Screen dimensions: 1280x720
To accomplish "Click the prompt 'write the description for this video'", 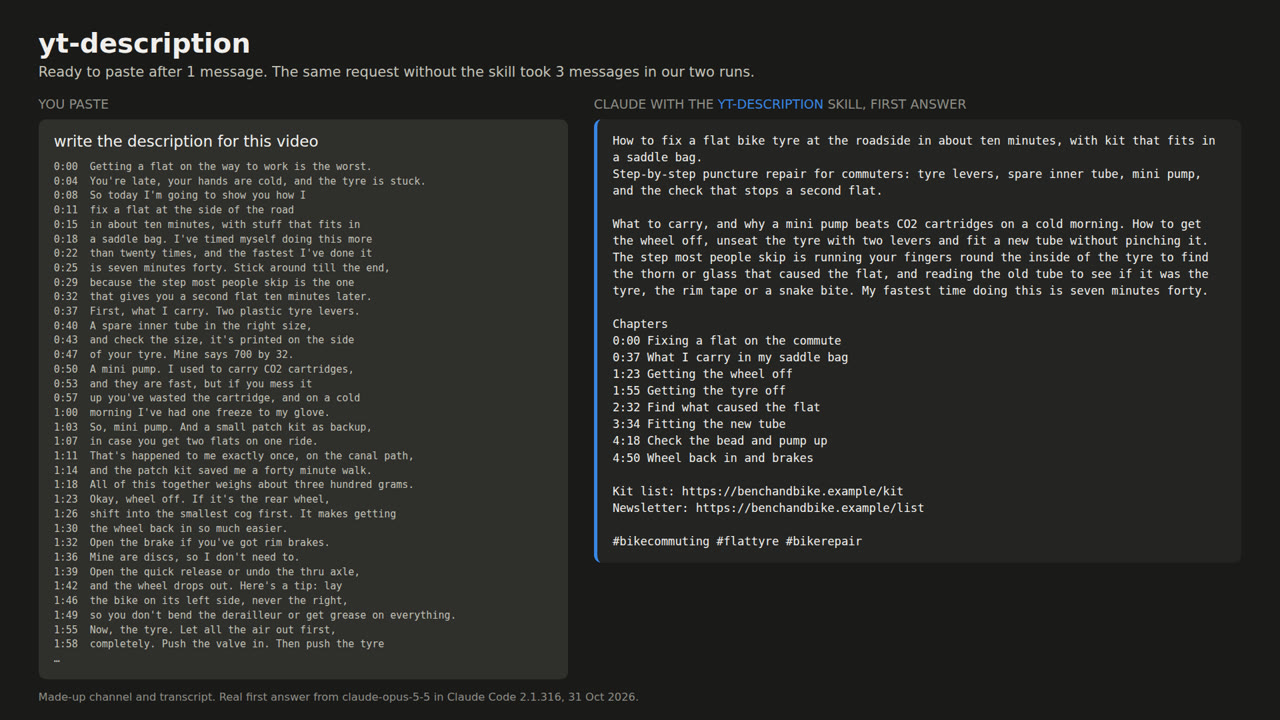I will [186, 141].
